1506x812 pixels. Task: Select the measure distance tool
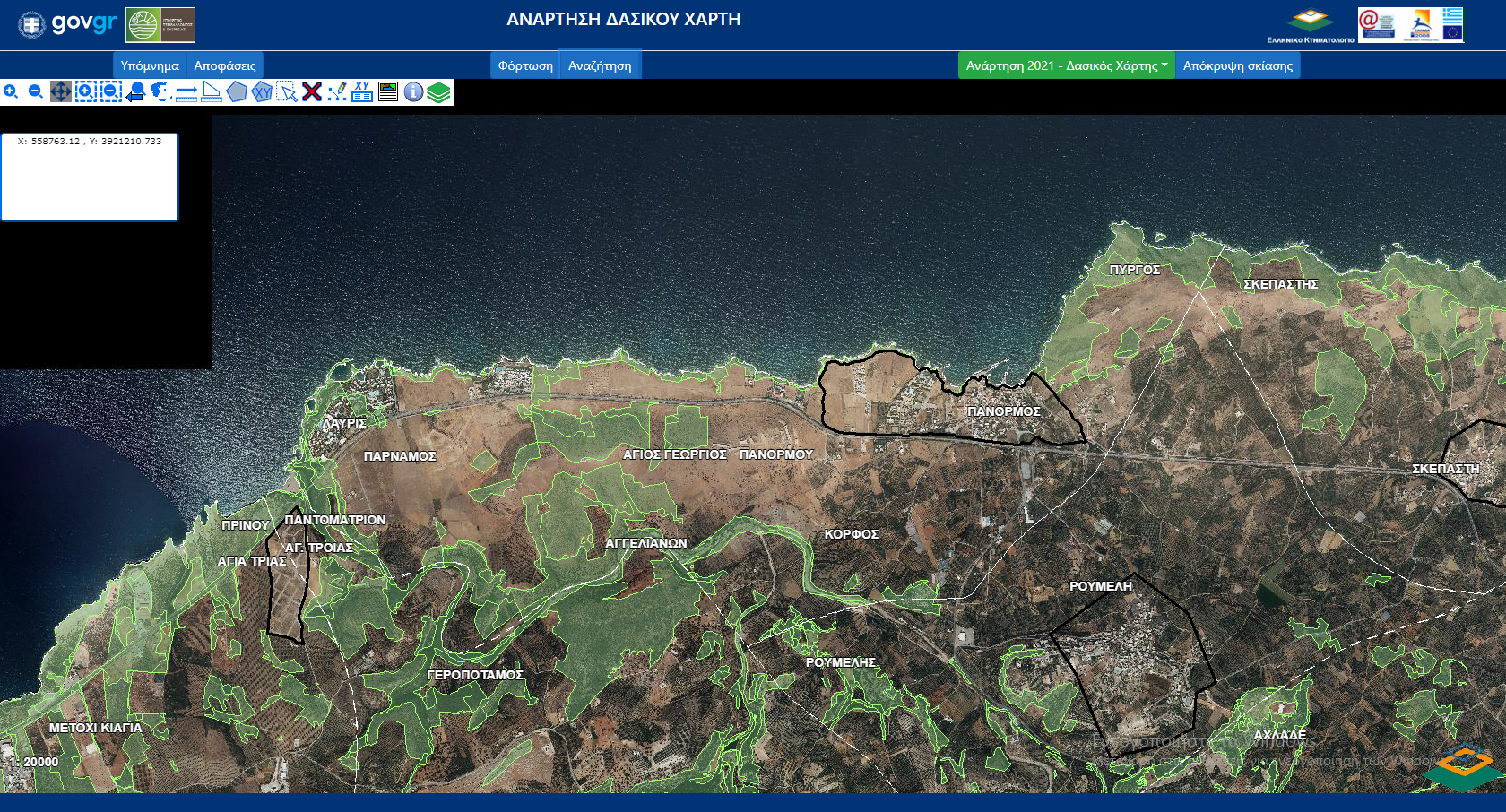(186, 91)
